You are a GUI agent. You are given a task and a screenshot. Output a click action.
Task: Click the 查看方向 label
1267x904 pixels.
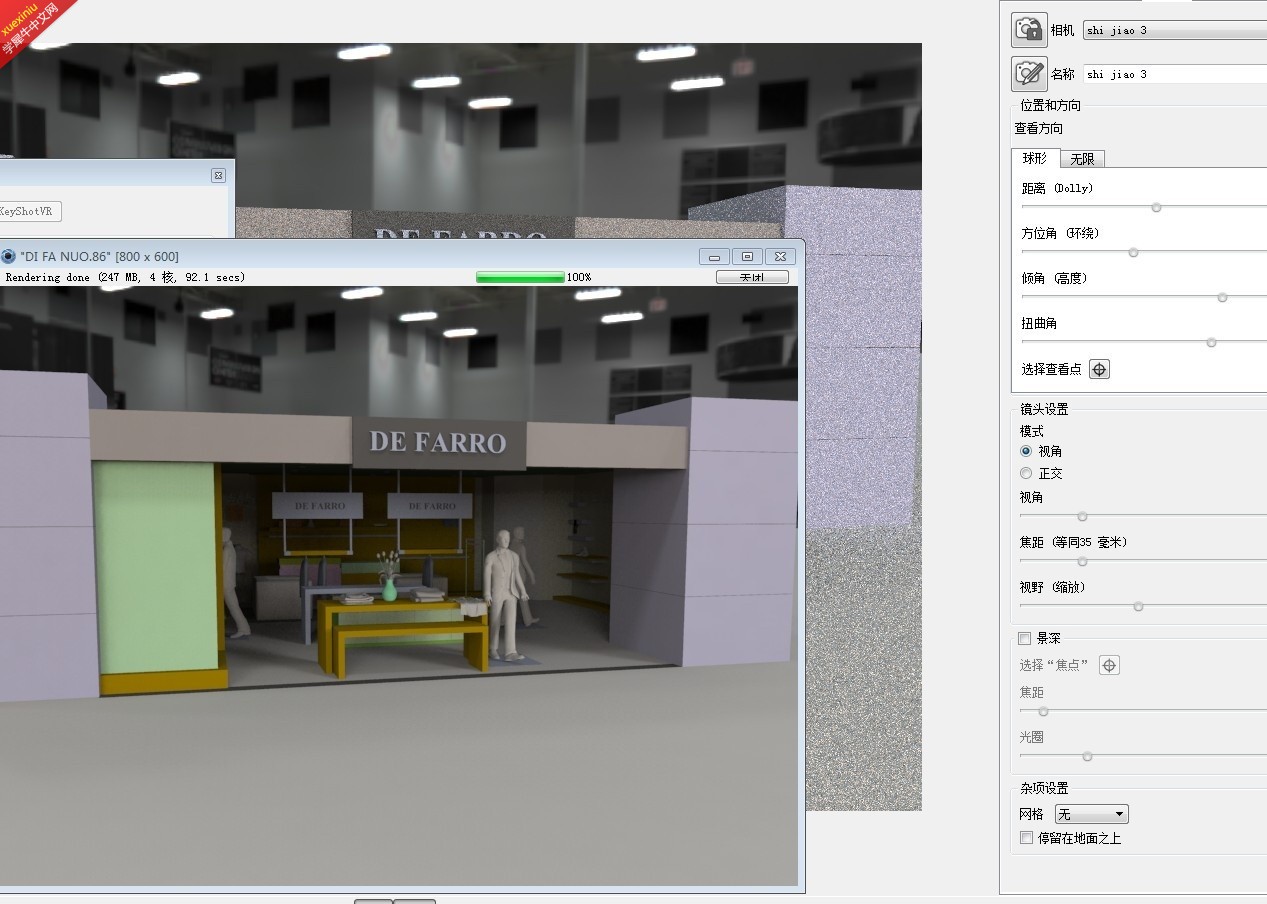click(x=1039, y=128)
